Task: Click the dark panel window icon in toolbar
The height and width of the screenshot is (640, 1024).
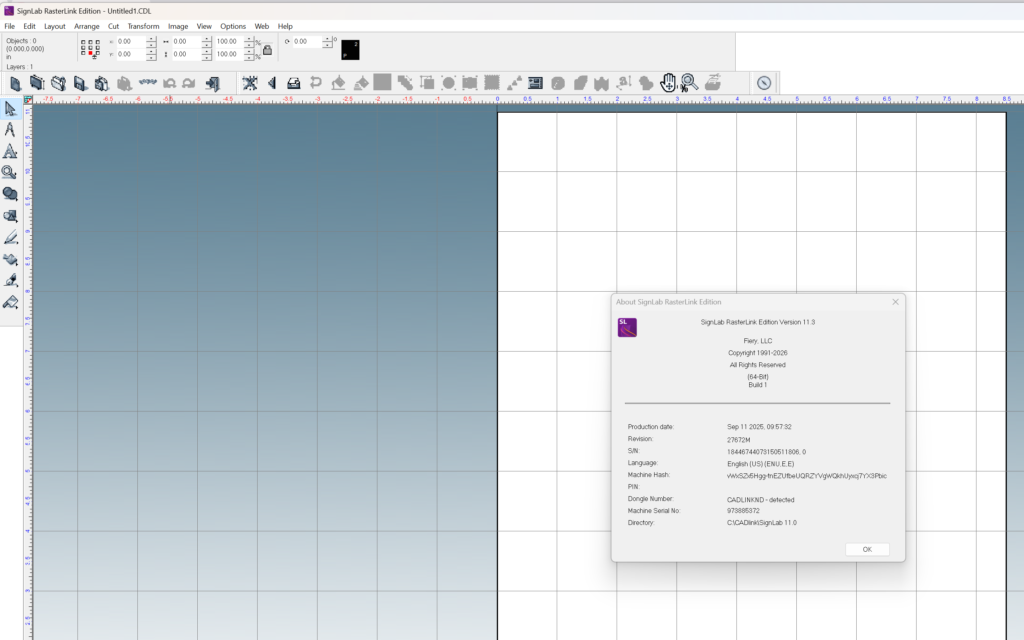Action: tap(536, 83)
